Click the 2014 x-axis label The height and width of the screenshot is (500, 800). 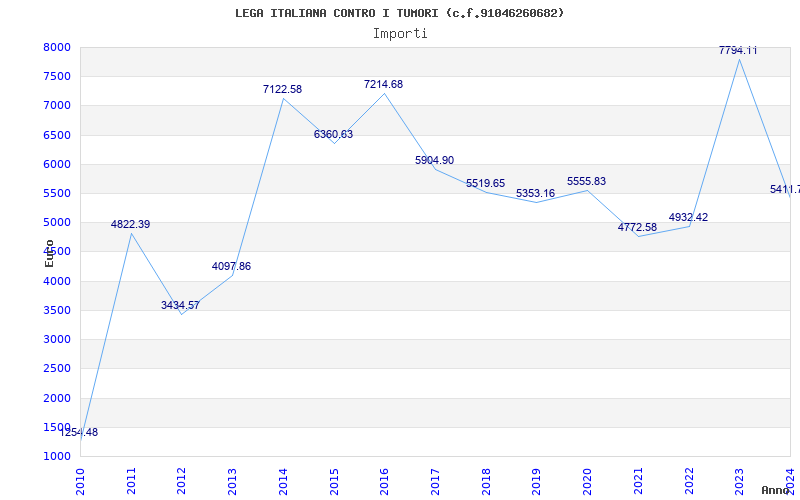coord(283,482)
